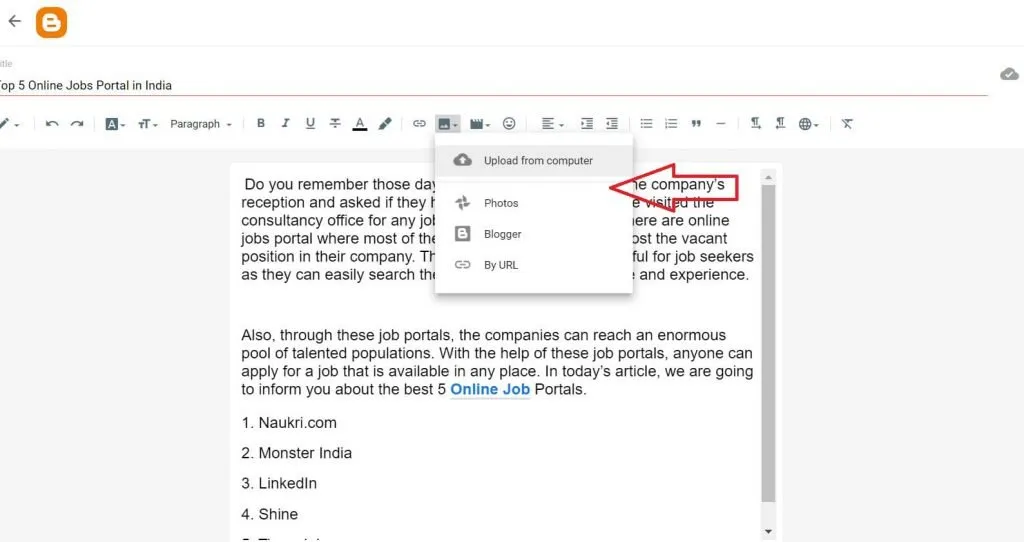Select Blogger from image menu
The width and height of the screenshot is (1024, 542).
(x=534, y=234)
